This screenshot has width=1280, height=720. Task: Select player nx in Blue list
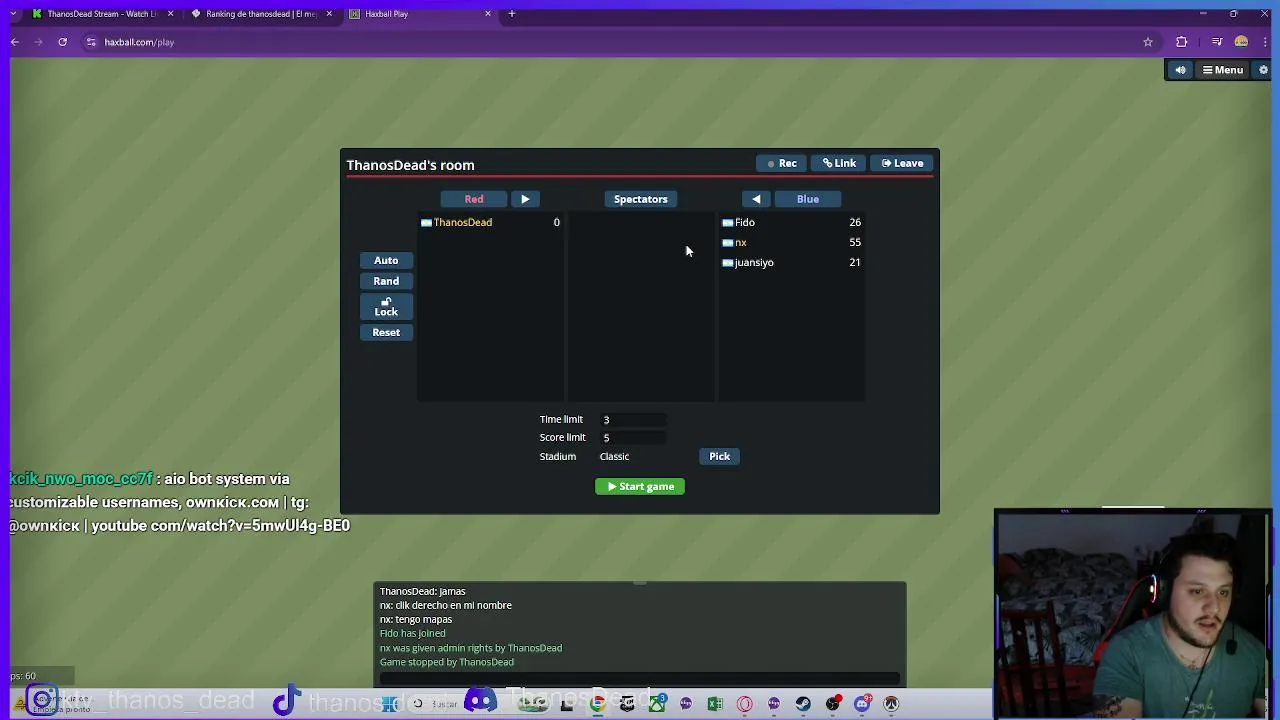pyautogui.click(x=791, y=242)
